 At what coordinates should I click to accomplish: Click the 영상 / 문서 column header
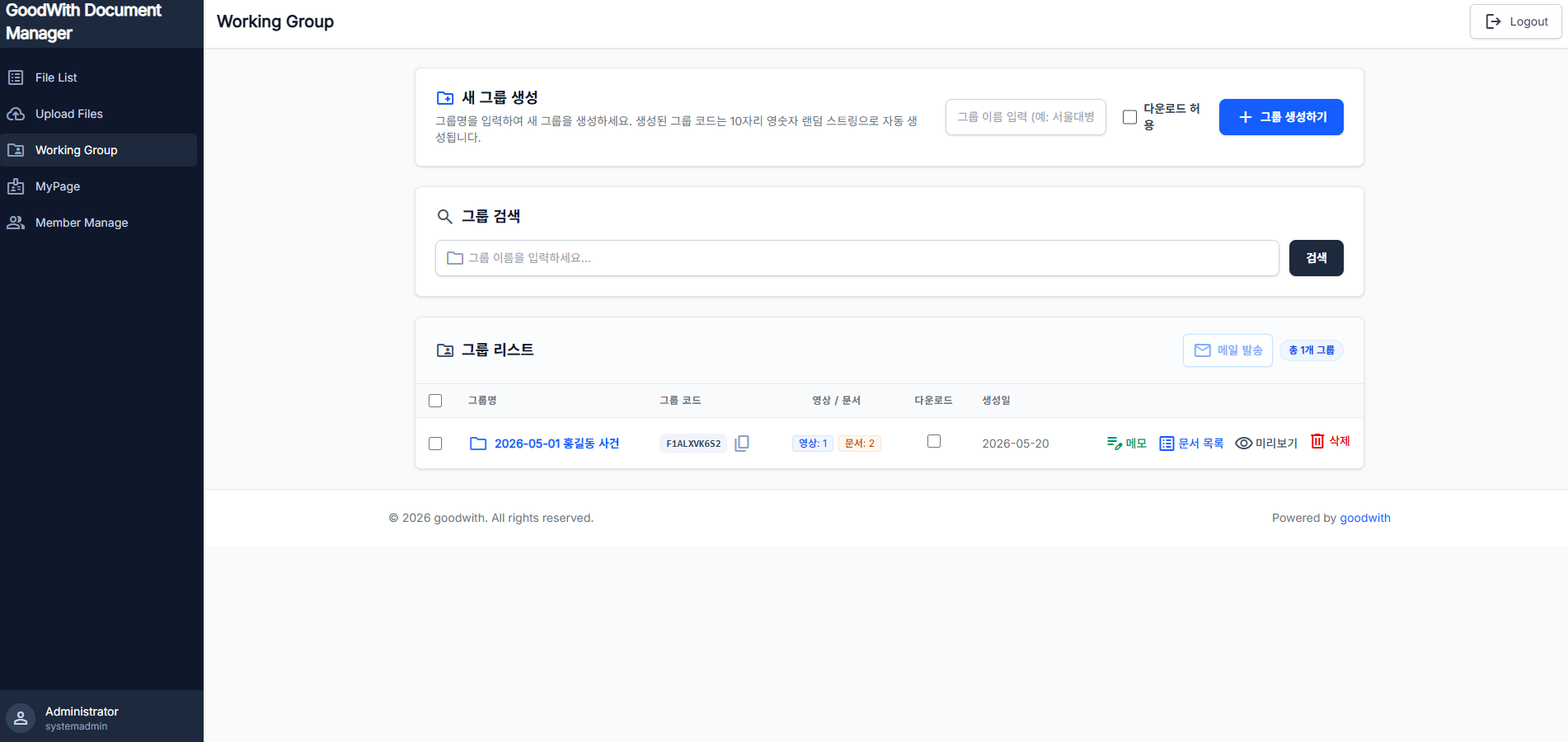[836, 401]
